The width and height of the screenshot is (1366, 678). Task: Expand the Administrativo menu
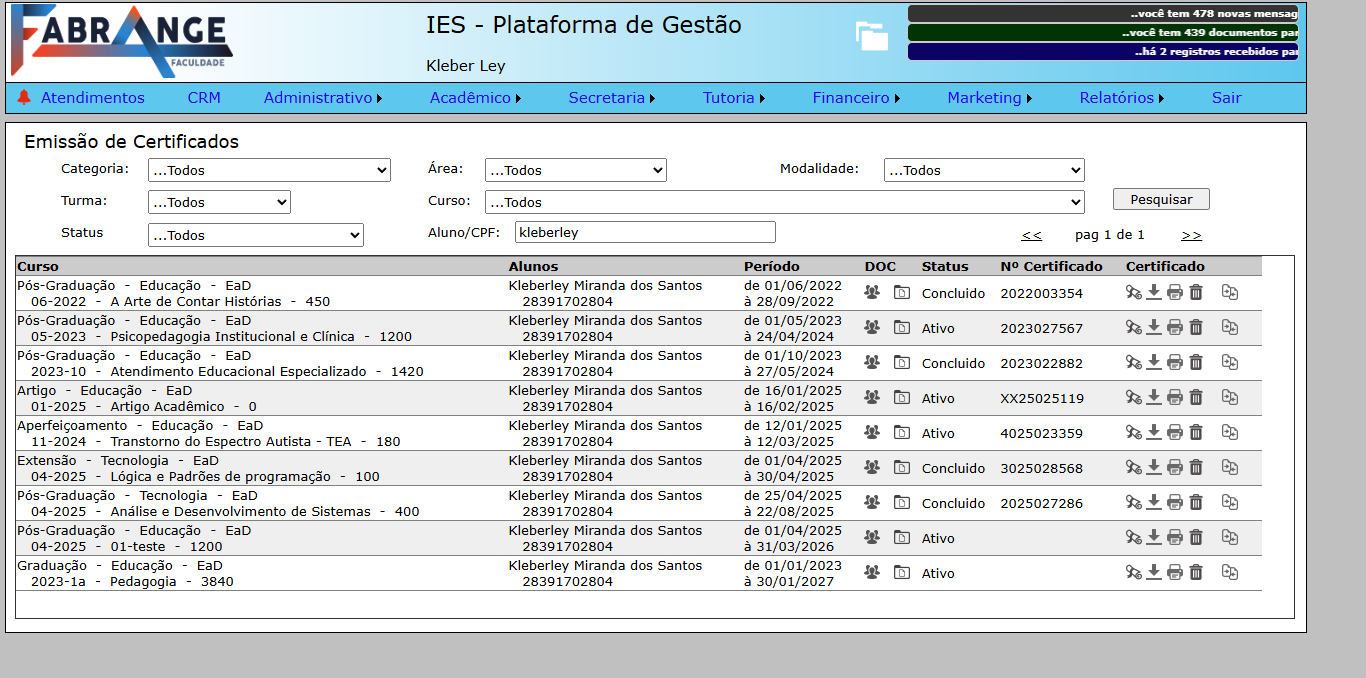pos(324,98)
